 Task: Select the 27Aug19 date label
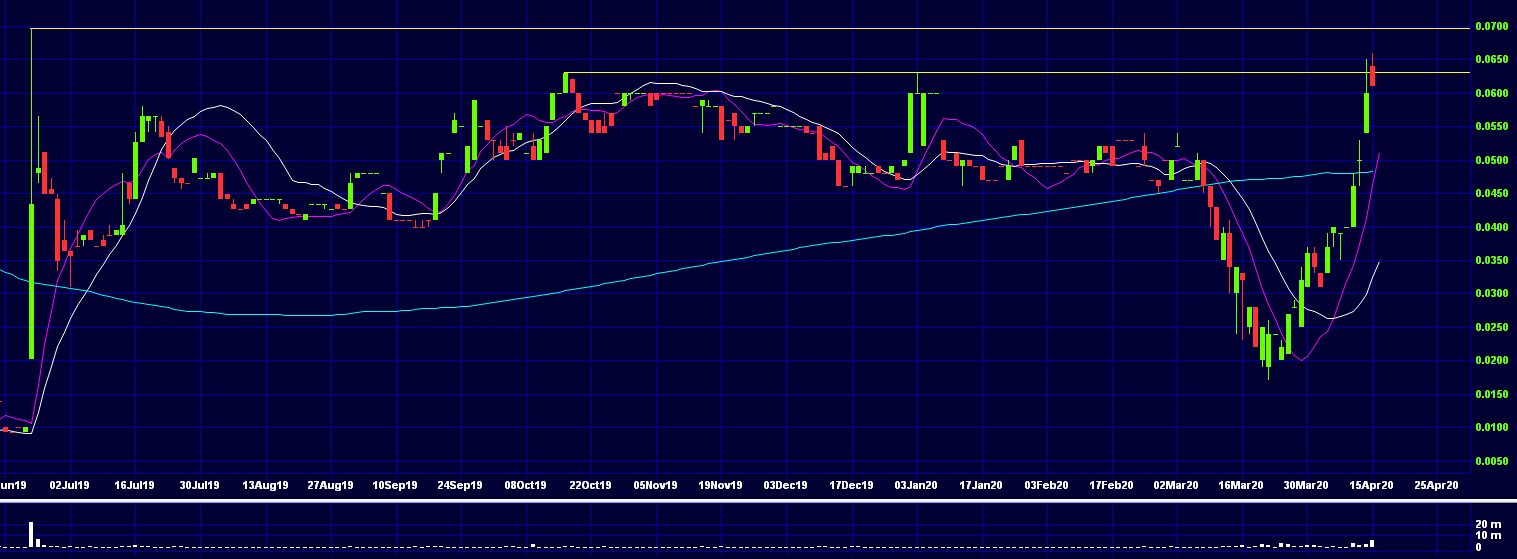point(330,485)
